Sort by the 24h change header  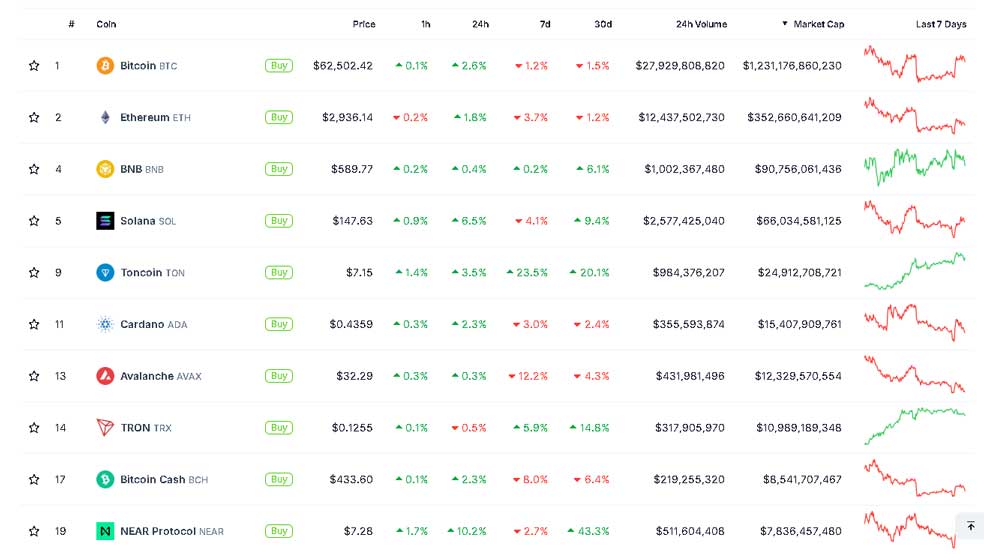pyautogui.click(x=480, y=24)
